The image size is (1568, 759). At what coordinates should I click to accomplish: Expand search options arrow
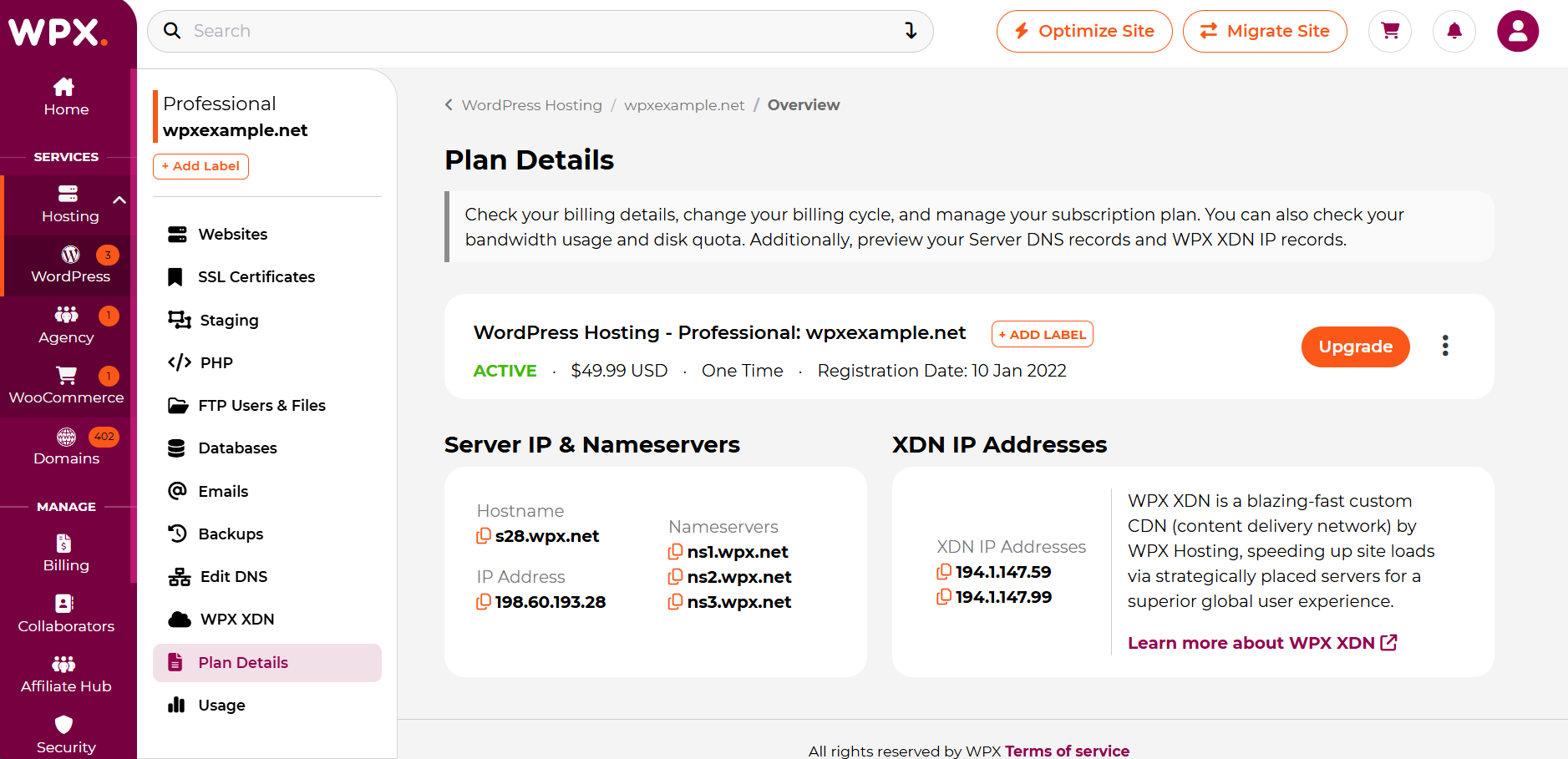pos(911,31)
